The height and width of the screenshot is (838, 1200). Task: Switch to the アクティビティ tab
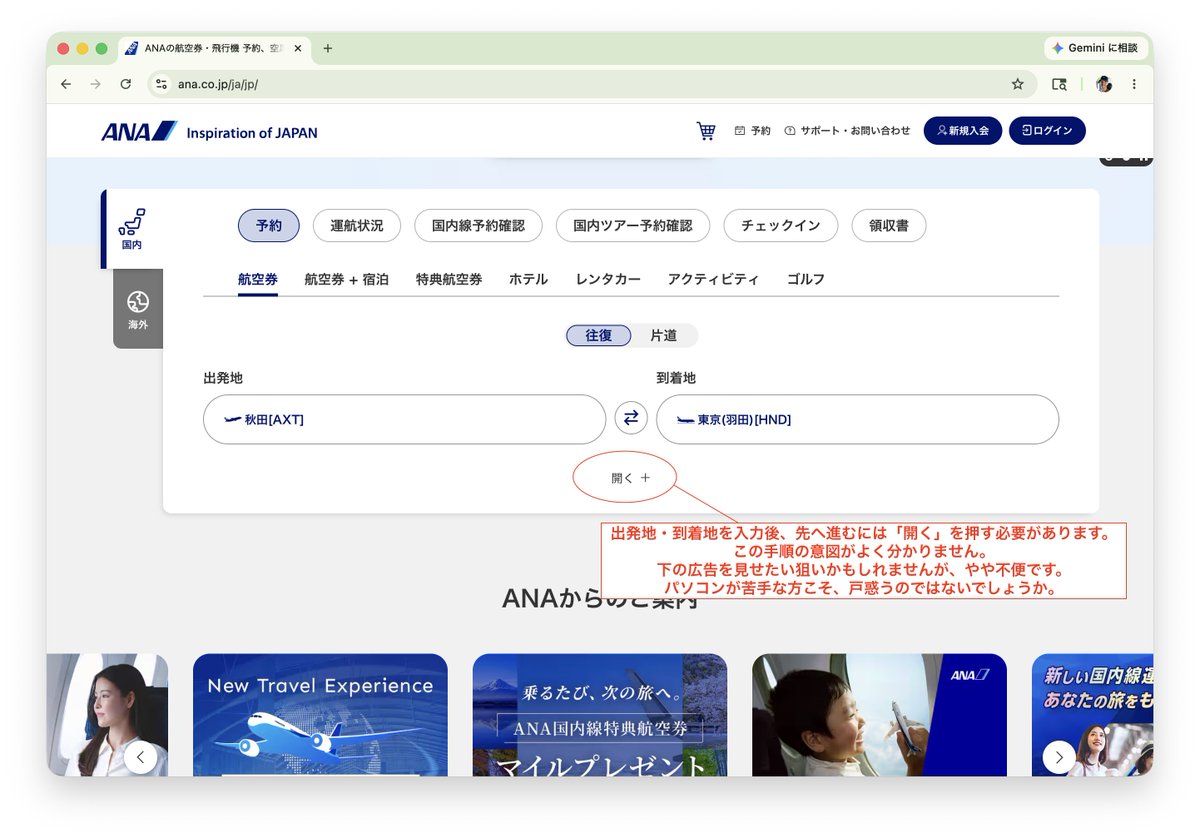pyautogui.click(x=713, y=280)
